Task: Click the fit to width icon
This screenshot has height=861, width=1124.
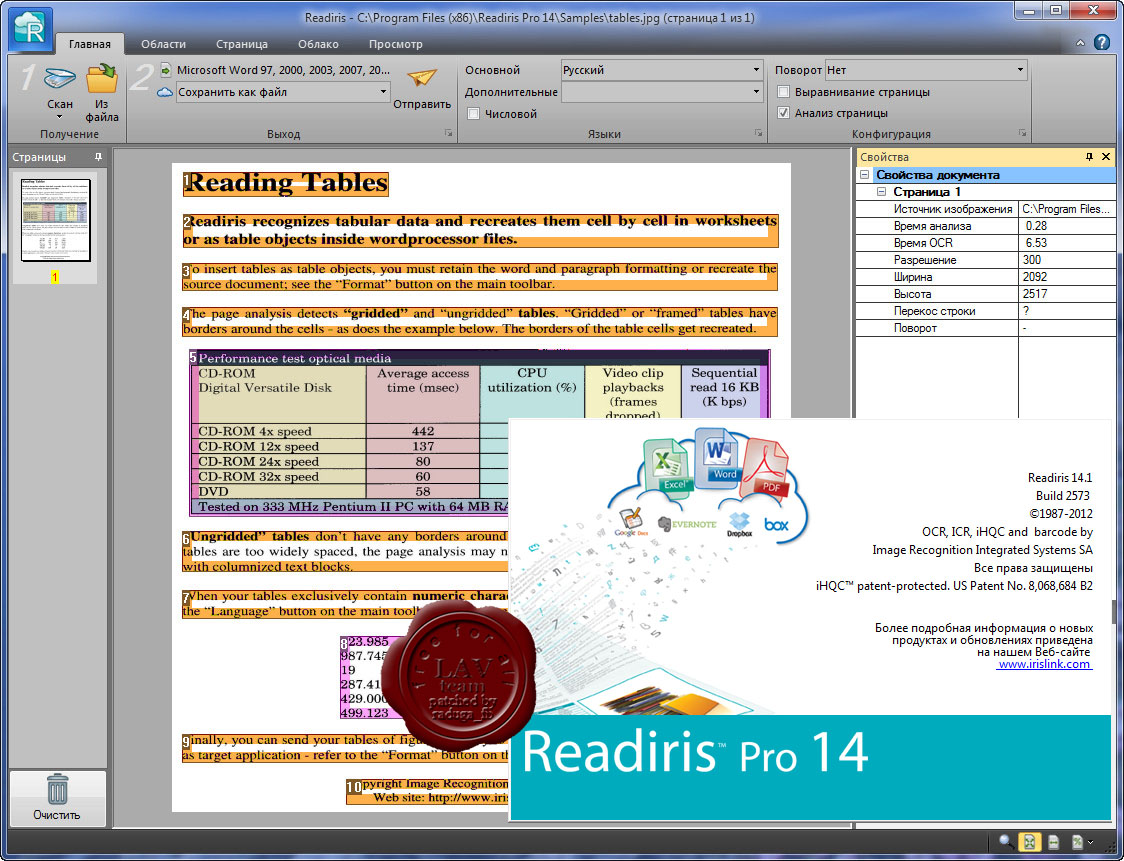Action: [x=1054, y=842]
